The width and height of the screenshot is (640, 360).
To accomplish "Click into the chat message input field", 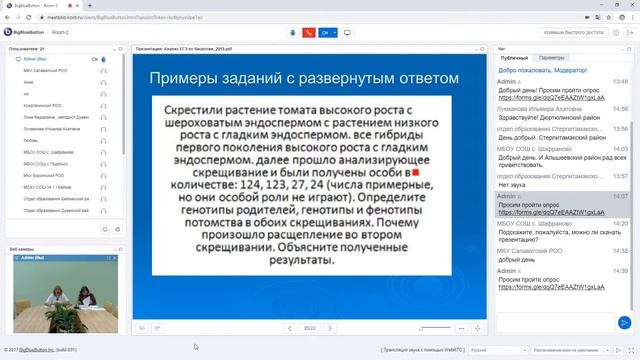I will (555, 322).
